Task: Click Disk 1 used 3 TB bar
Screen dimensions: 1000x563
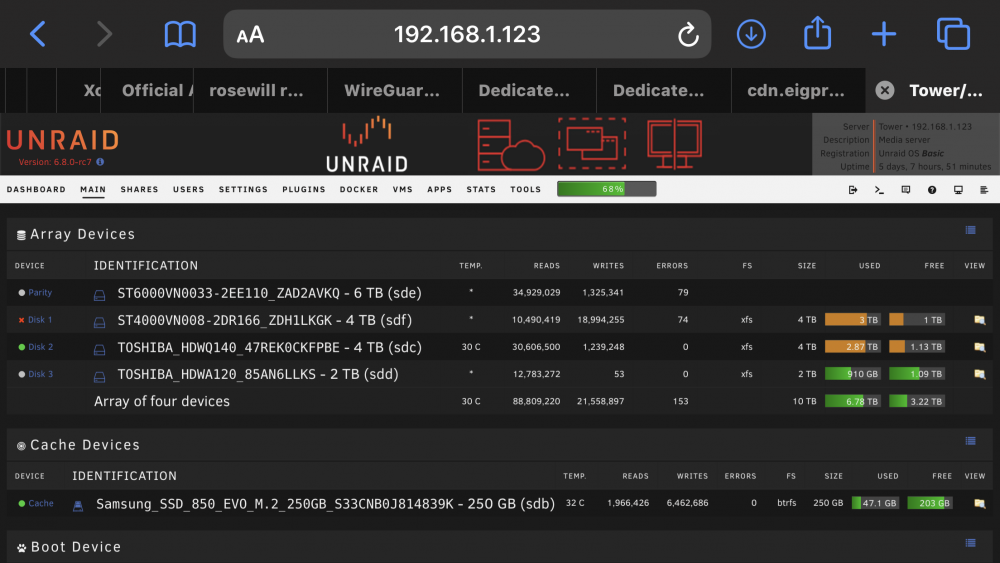Action: point(853,319)
